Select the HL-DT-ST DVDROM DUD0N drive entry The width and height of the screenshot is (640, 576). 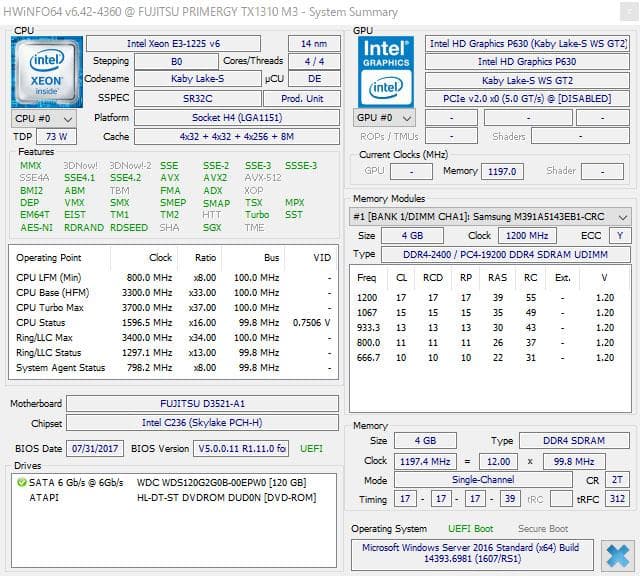pos(173,498)
